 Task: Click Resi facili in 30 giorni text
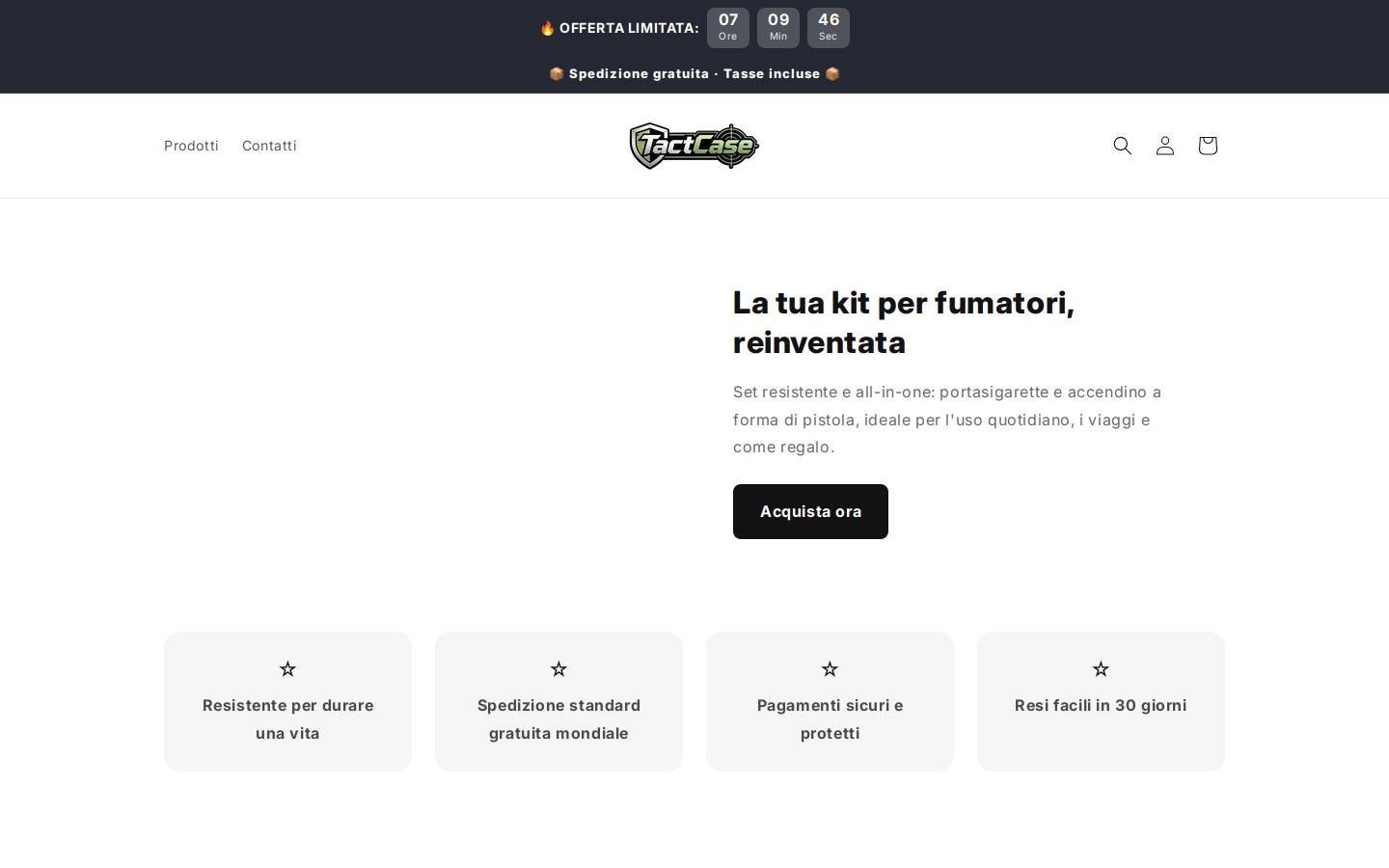coord(1101,705)
